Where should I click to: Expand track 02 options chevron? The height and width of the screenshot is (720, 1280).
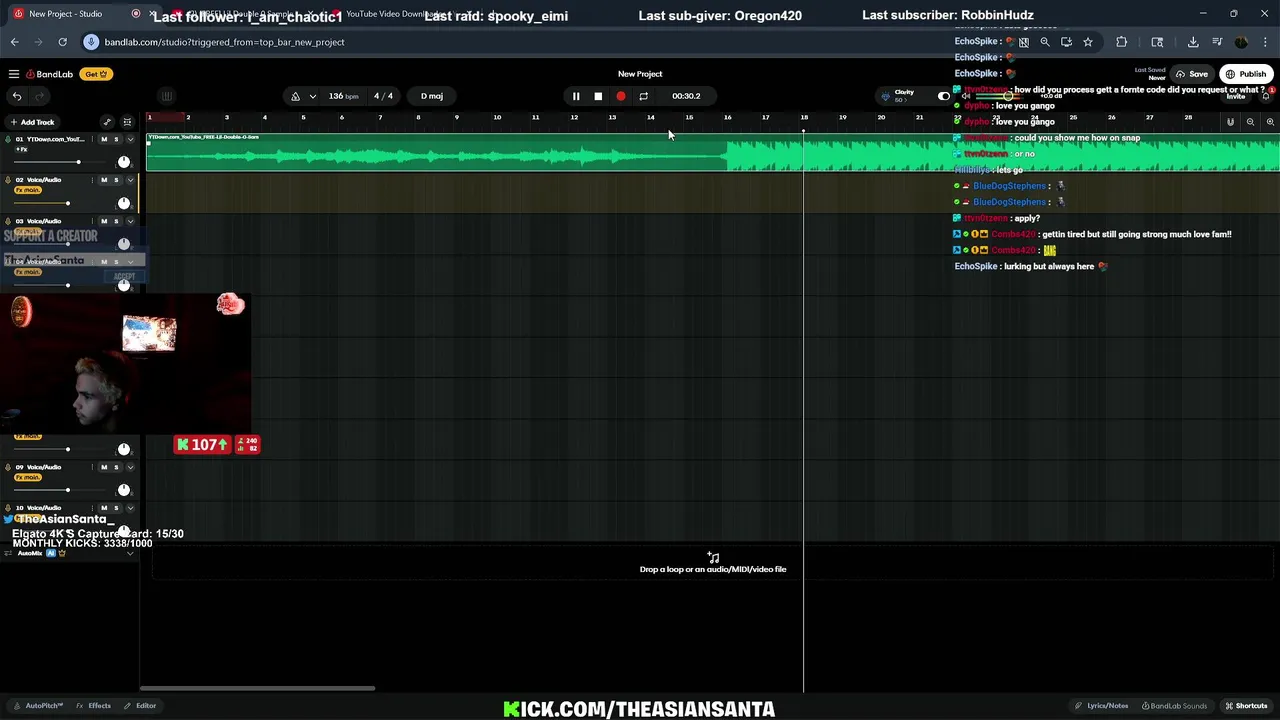coord(130,180)
